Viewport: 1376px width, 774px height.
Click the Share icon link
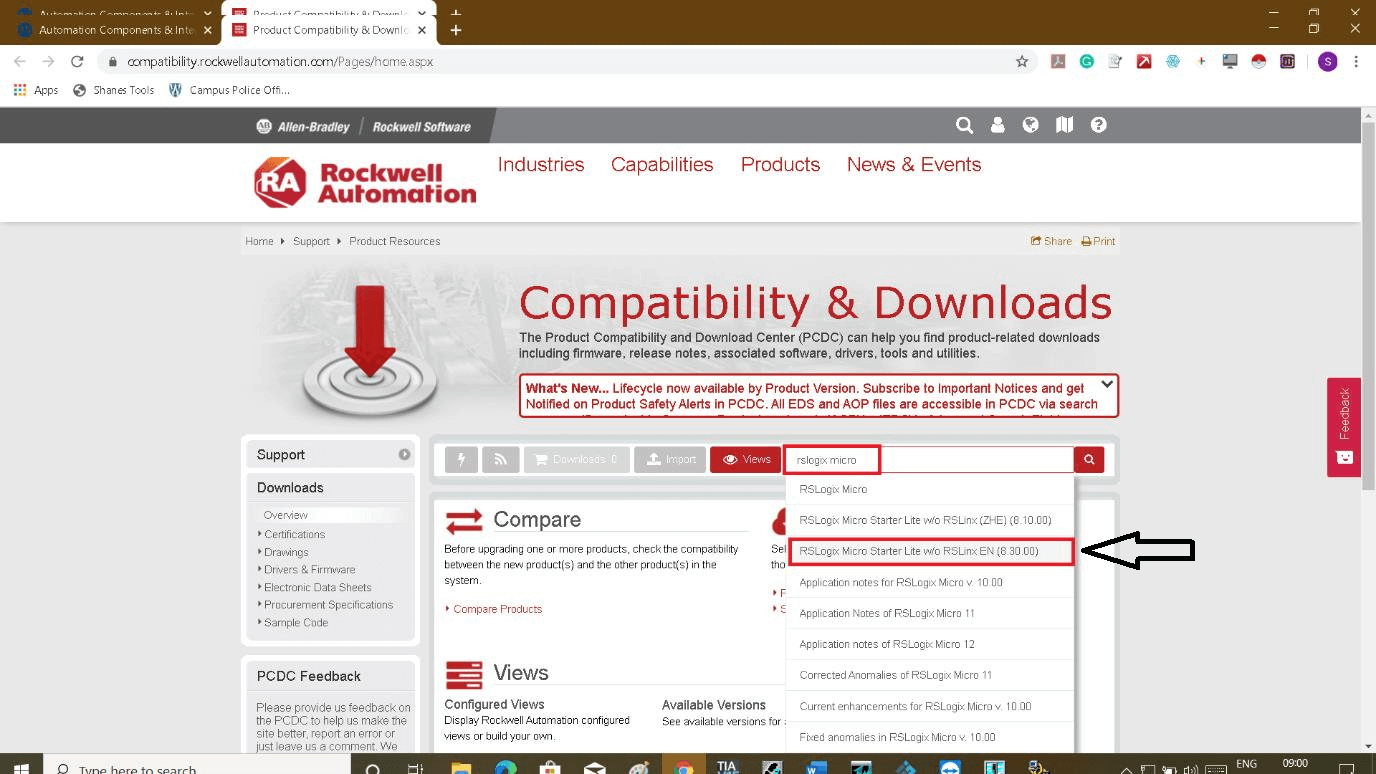tap(1051, 241)
